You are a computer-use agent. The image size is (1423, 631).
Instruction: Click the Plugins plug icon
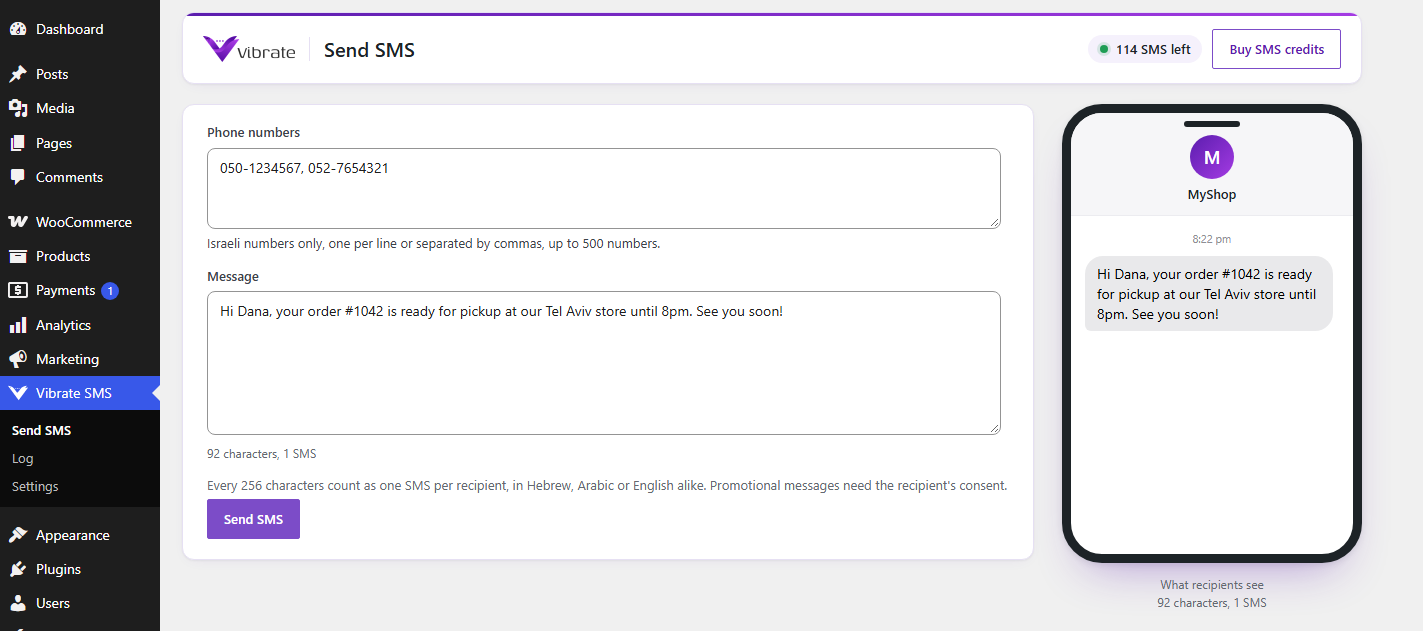click(x=18, y=569)
